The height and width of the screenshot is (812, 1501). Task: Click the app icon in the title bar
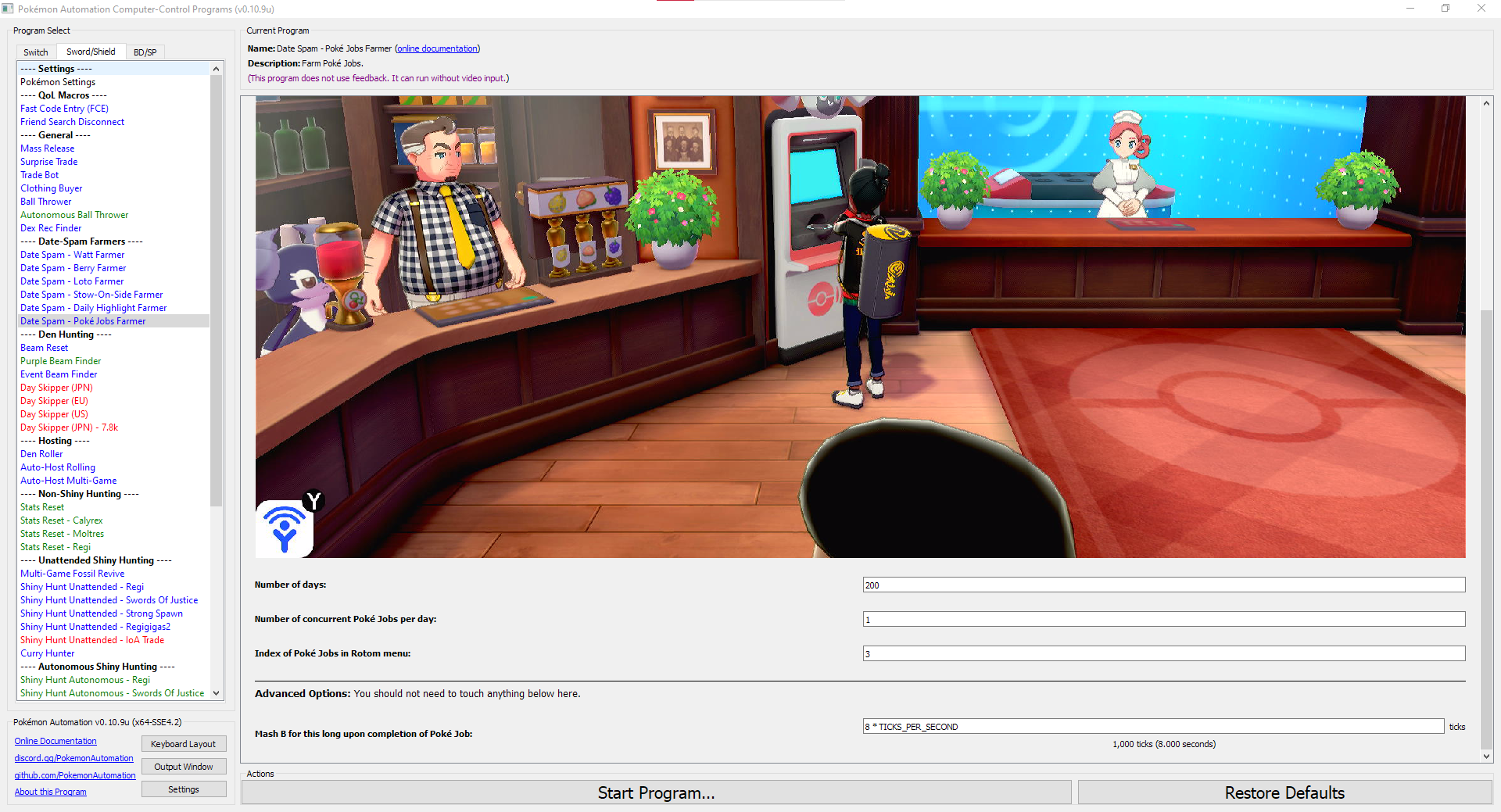point(8,9)
